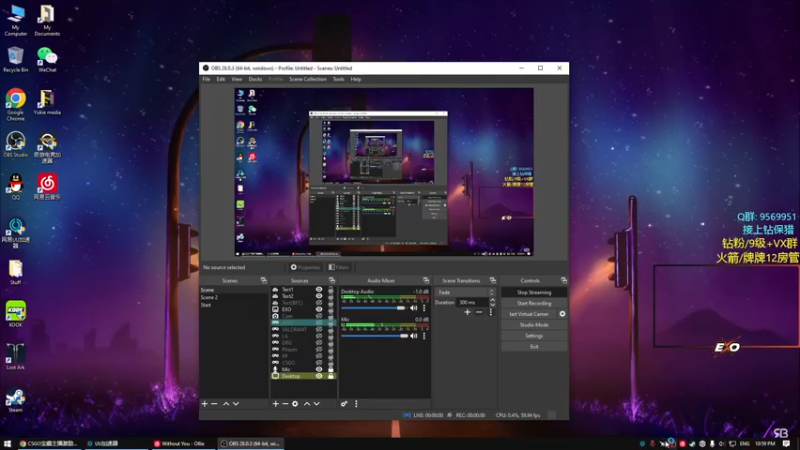Open the Help menu in OBS

pyautogui.click(x=356, y=79)
